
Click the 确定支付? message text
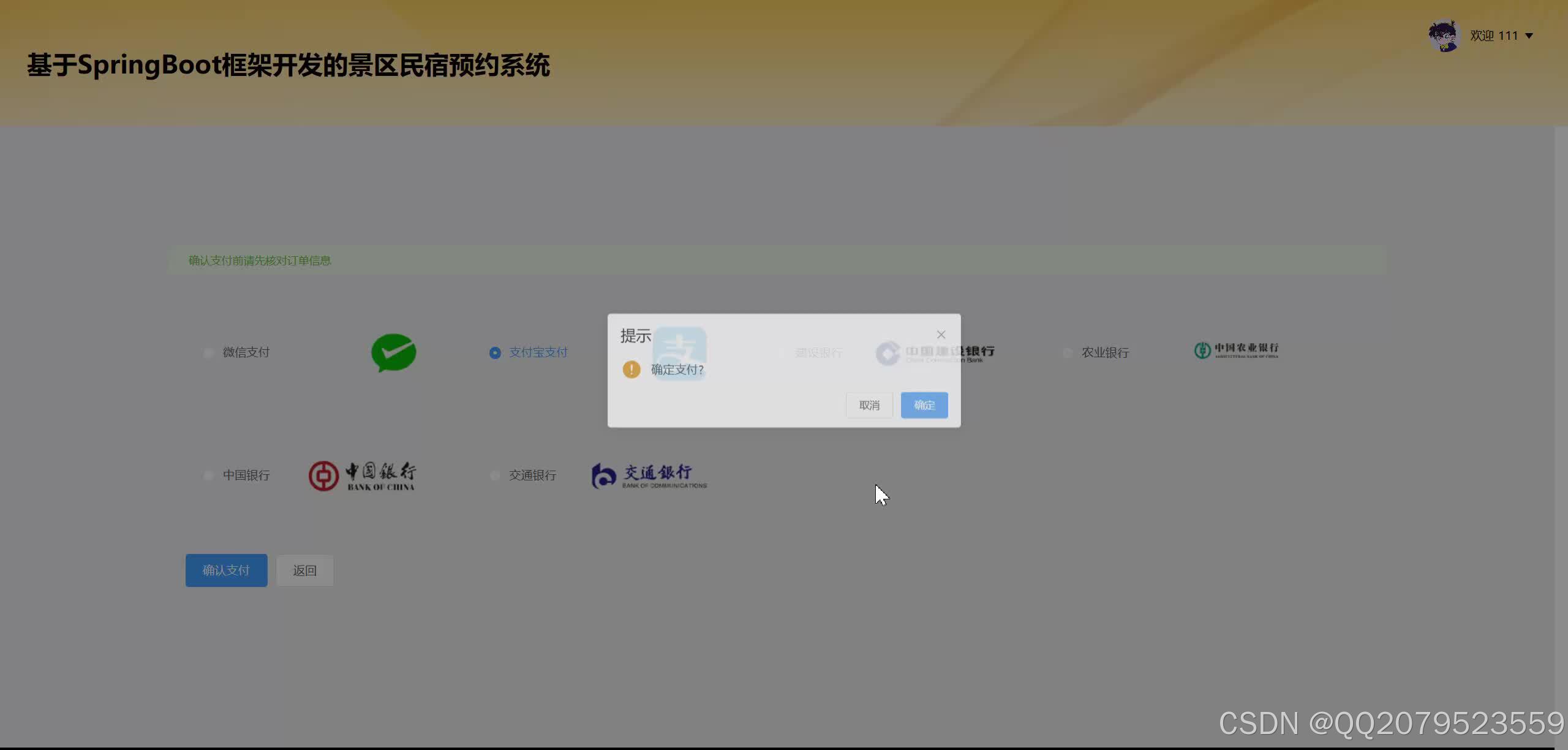pyautogui.click(x=677, y=369)
